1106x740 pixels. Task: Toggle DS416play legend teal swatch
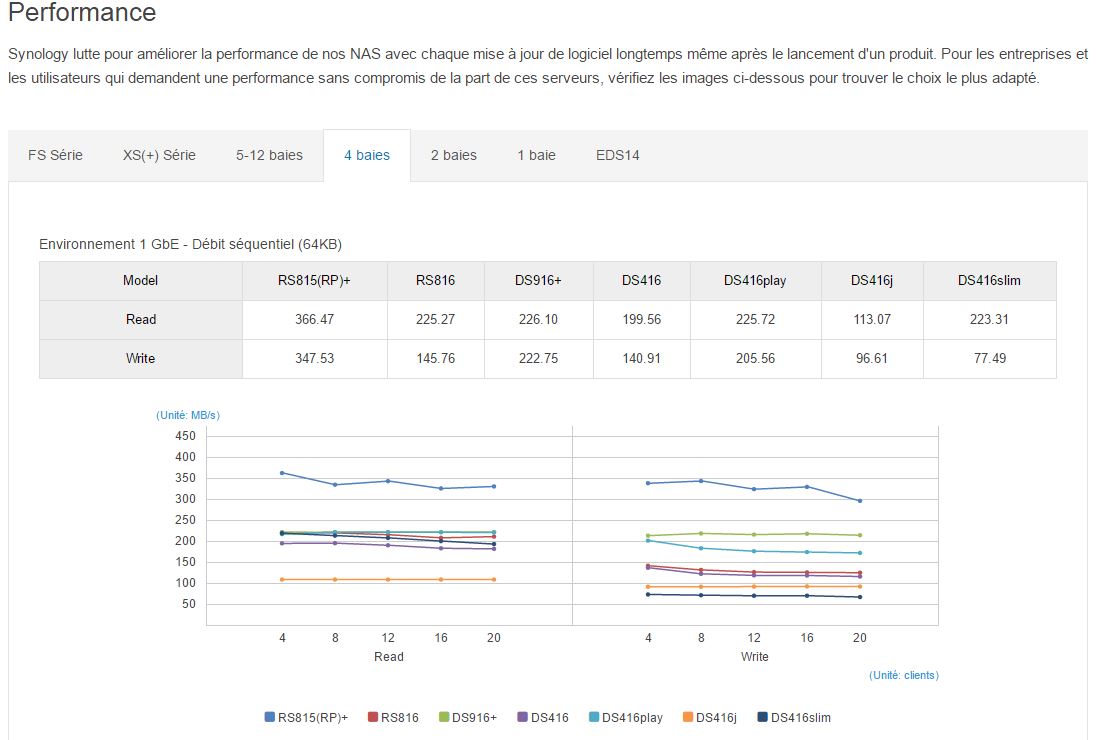click(593, 717)
